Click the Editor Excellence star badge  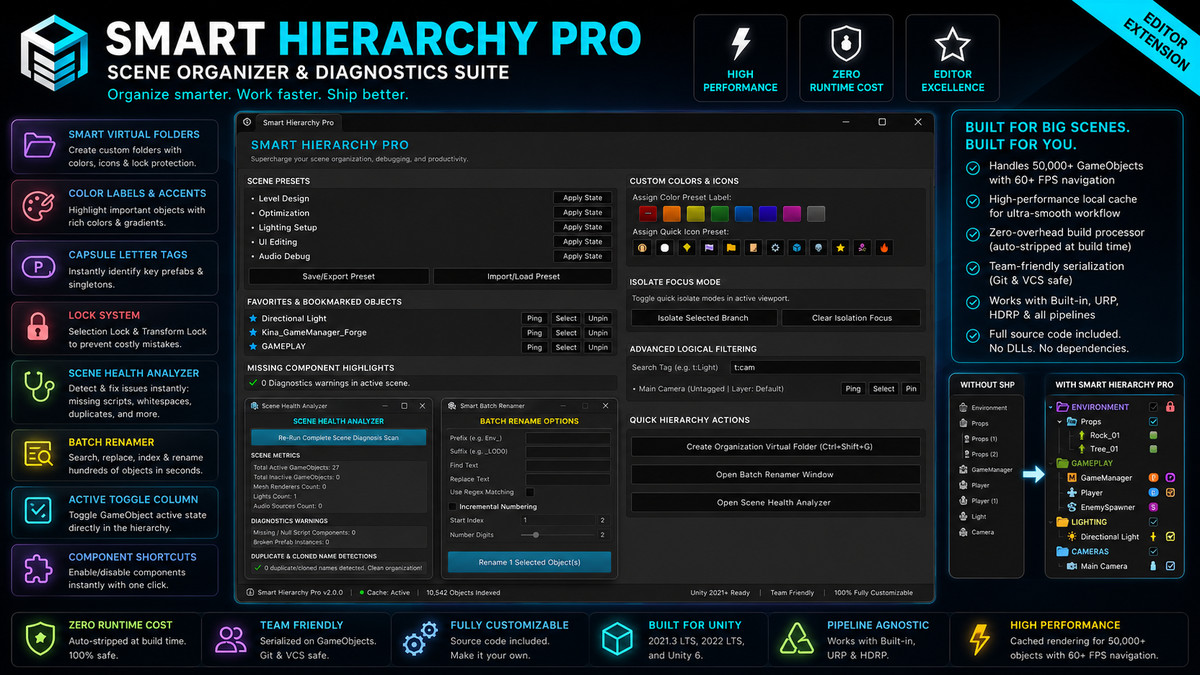point(951,57)
